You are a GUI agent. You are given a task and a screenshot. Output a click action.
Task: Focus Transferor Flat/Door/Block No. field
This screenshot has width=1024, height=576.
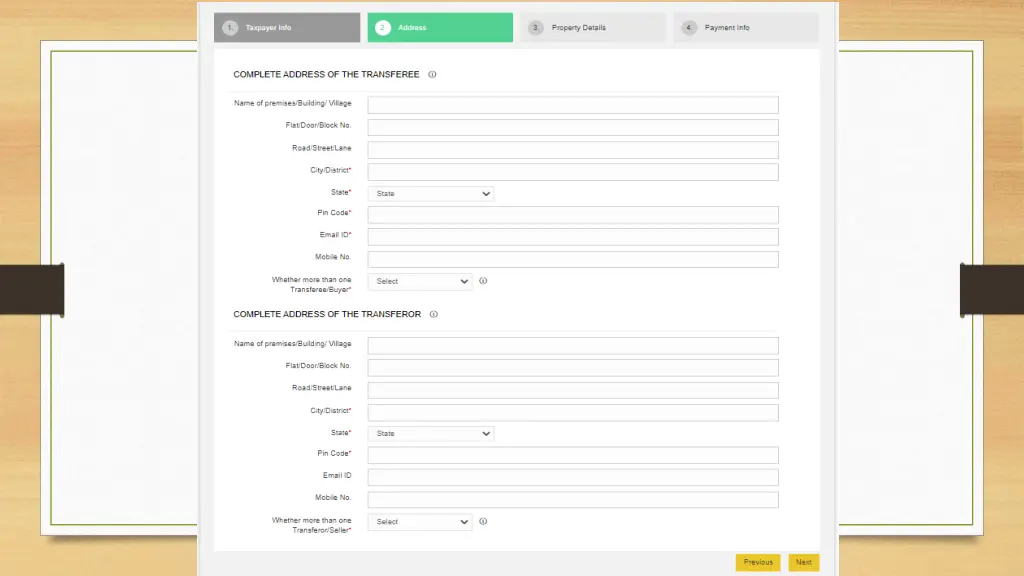tap(573, 368)
